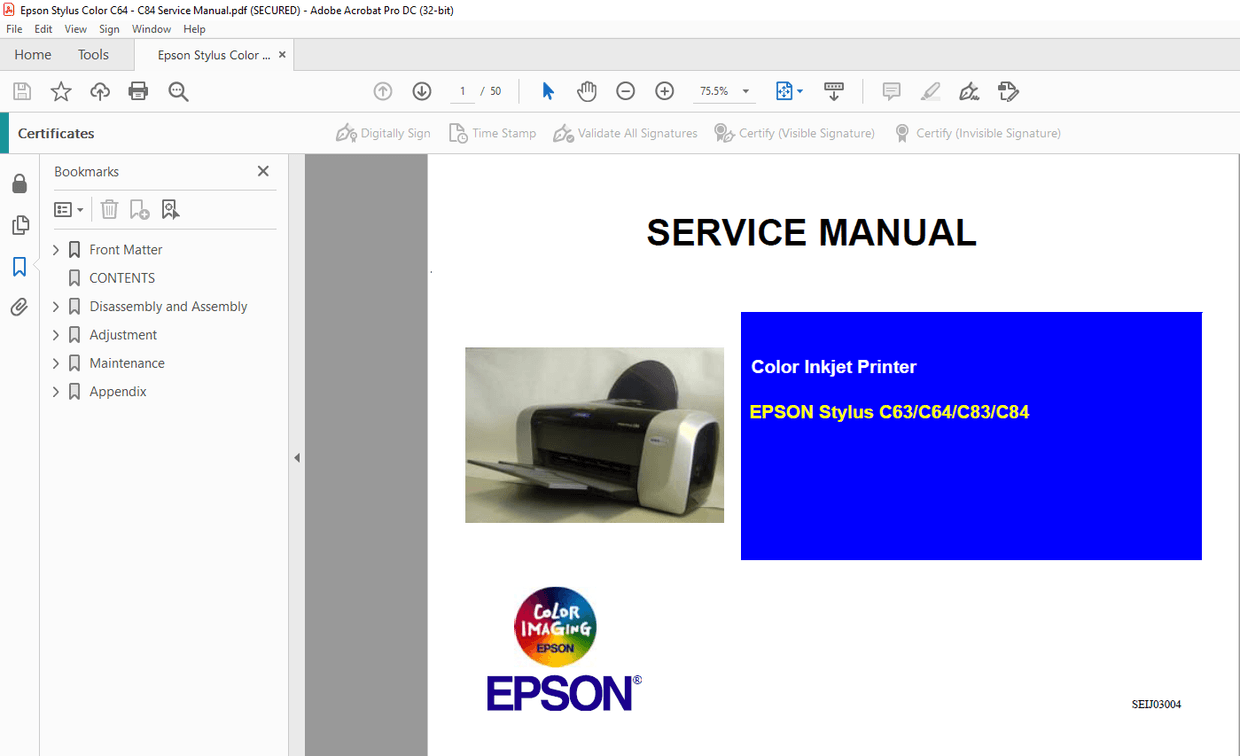Delete the selected bookmark
This screenshot has height=756, width=1240.
pos(109,209)
